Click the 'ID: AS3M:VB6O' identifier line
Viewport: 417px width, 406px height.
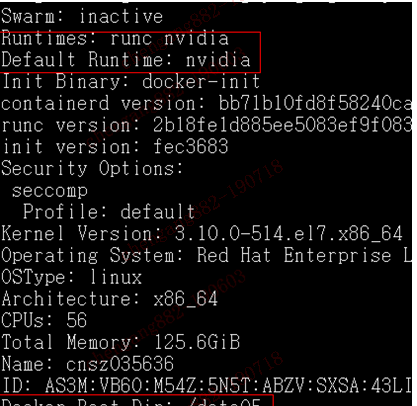pyautogui.click(x=207, y=385)
